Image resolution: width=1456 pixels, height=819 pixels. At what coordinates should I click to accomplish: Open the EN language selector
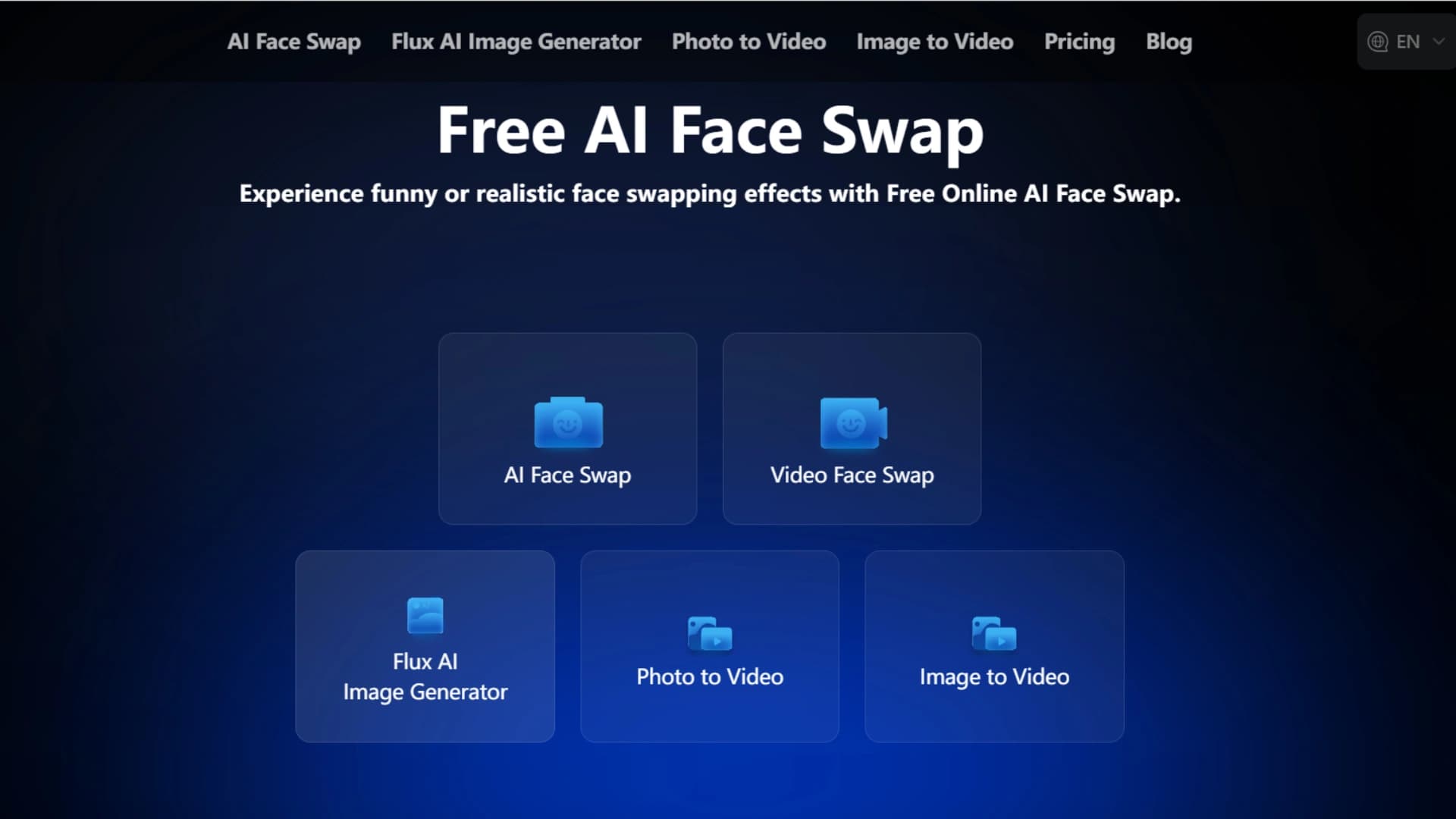click(x=1406, y=42)
